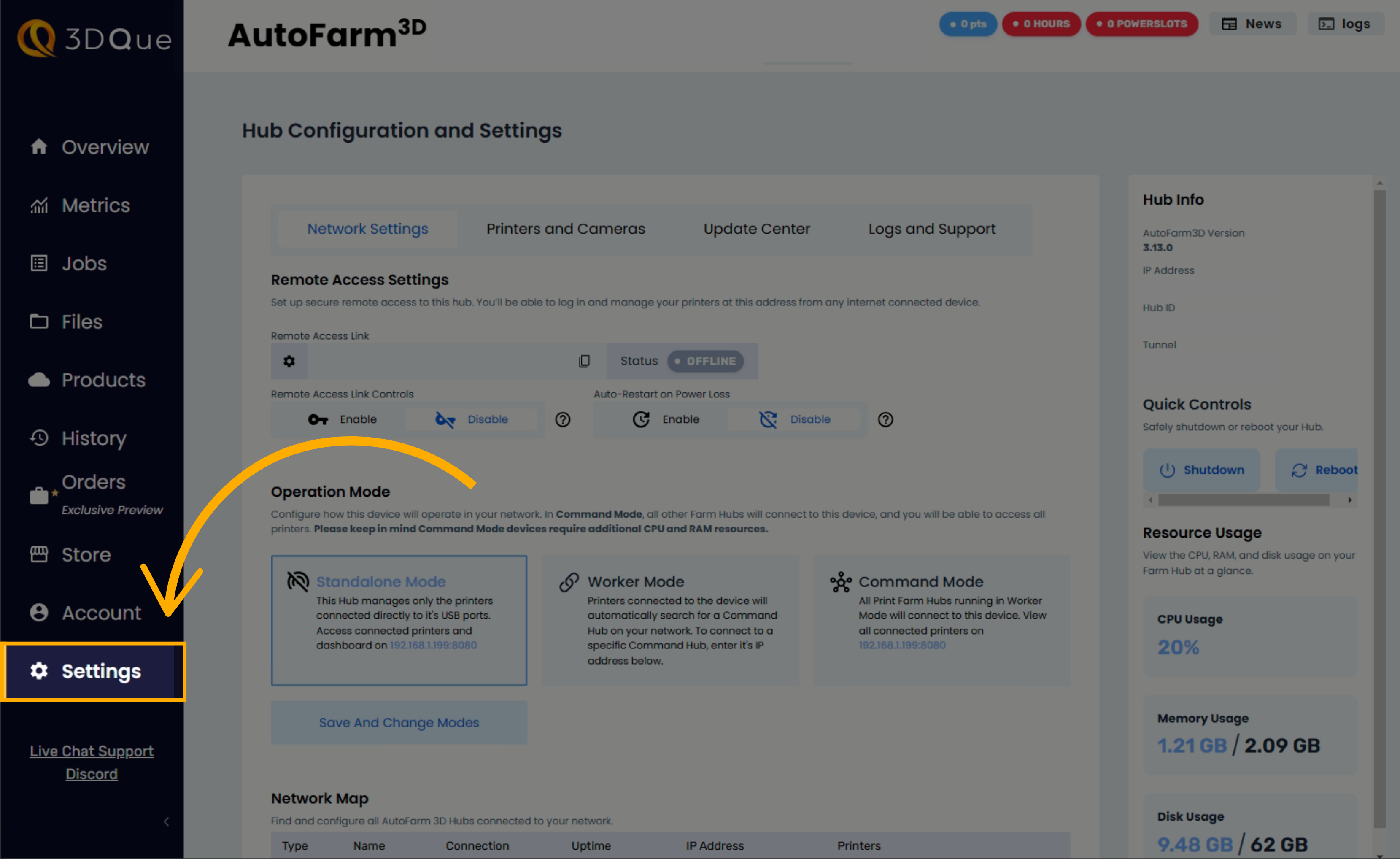1400x859 pixels.
Task: Select Worker Mode operation option
Action: 670,620
